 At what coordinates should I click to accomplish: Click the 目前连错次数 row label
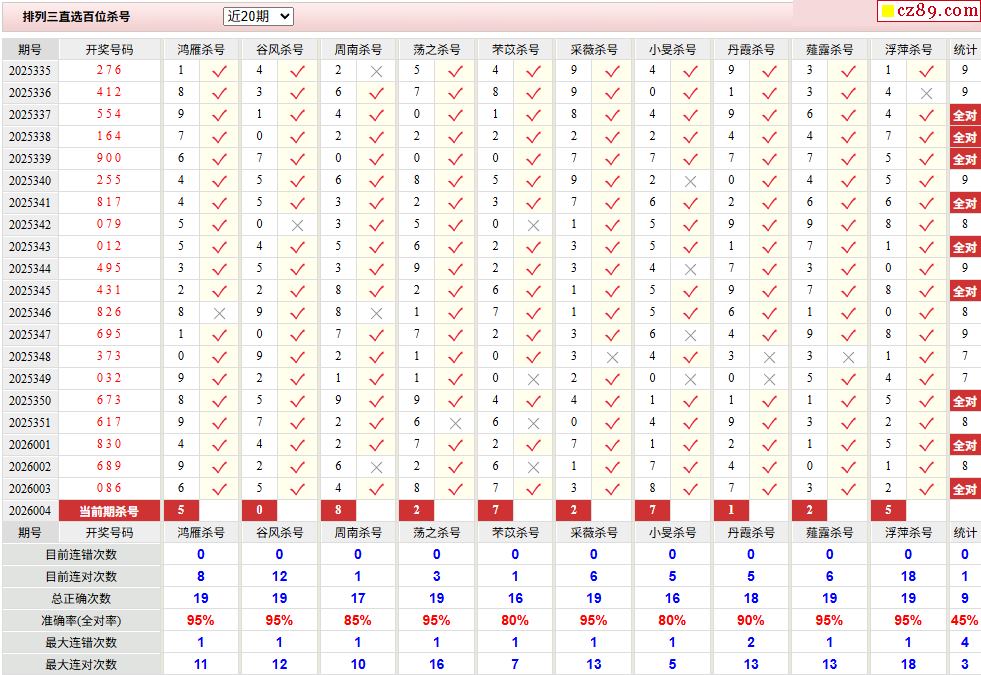pyautogui.click(x=81, y=555)
